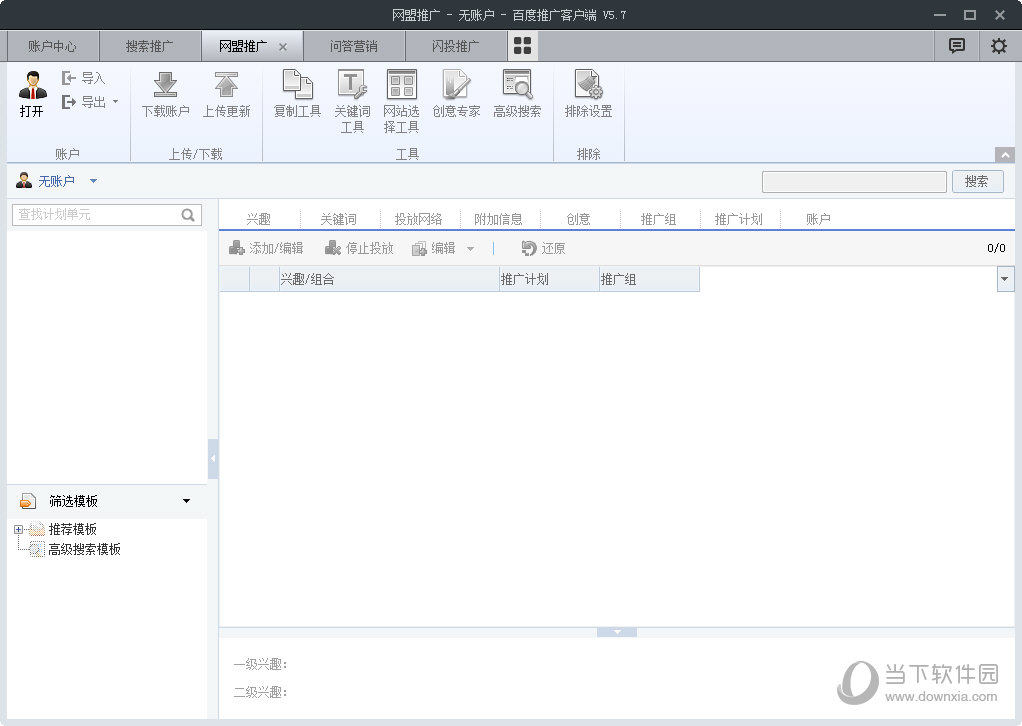This screenshot has height=726, width=1022.
Task: Click the 上传更新 upload icon
Action: coord(226,86)
